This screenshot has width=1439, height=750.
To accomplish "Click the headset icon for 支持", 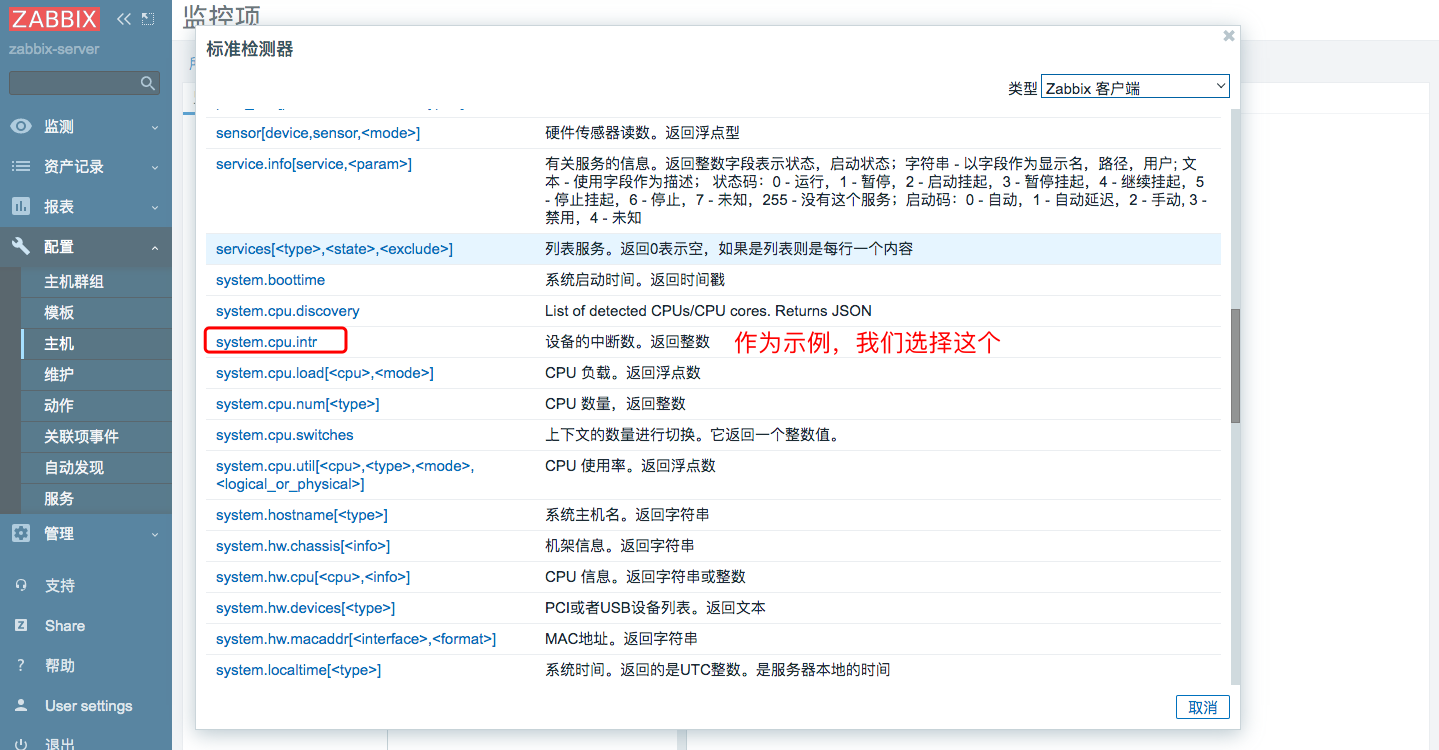I will point(21,585).
